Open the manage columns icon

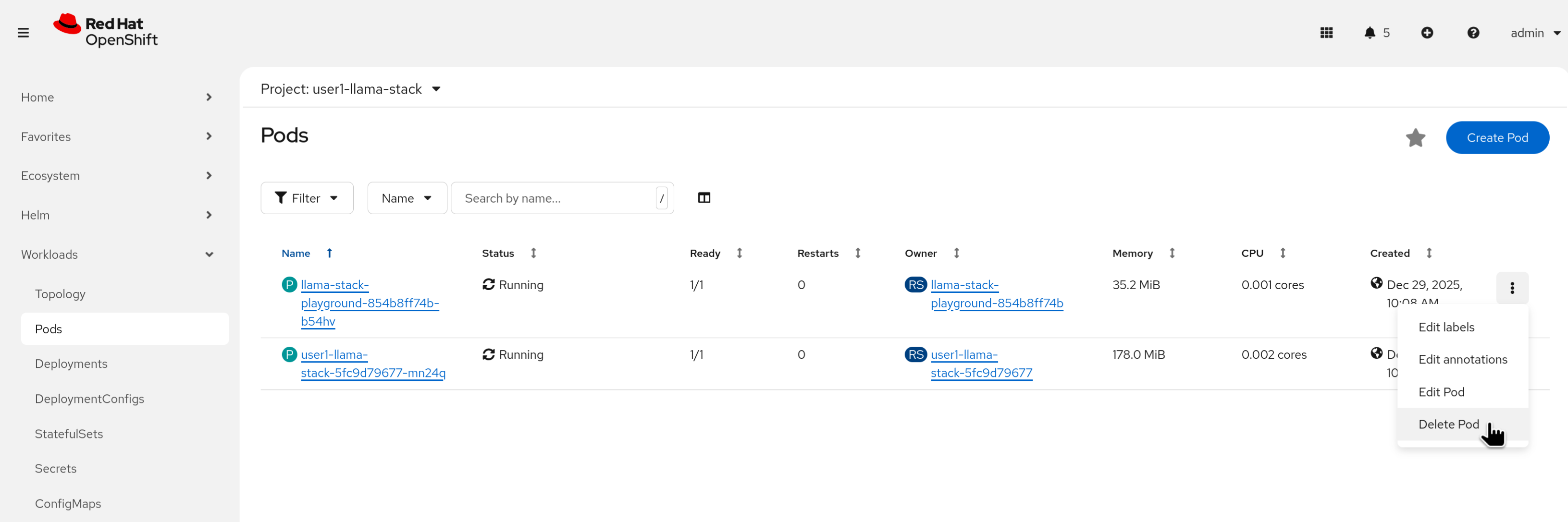(x=704, y=198)
